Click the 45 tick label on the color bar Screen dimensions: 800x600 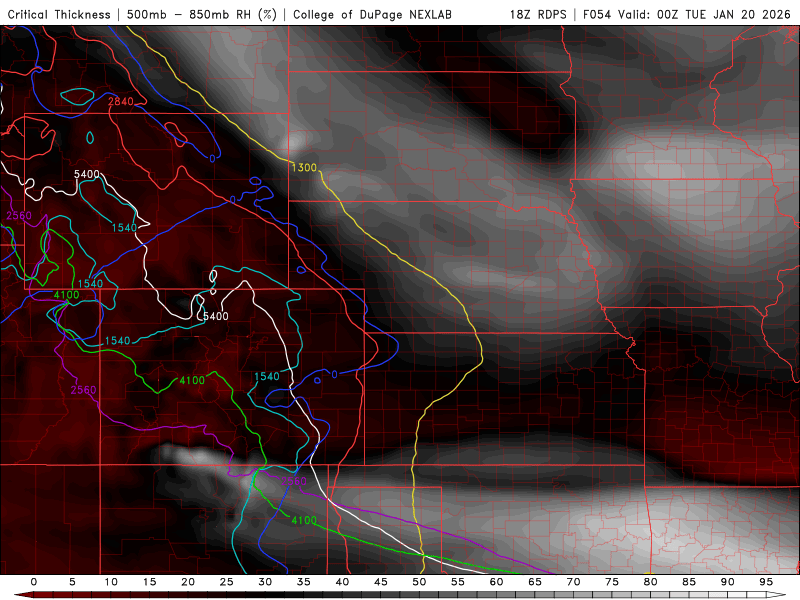click(x=381, y=582)
